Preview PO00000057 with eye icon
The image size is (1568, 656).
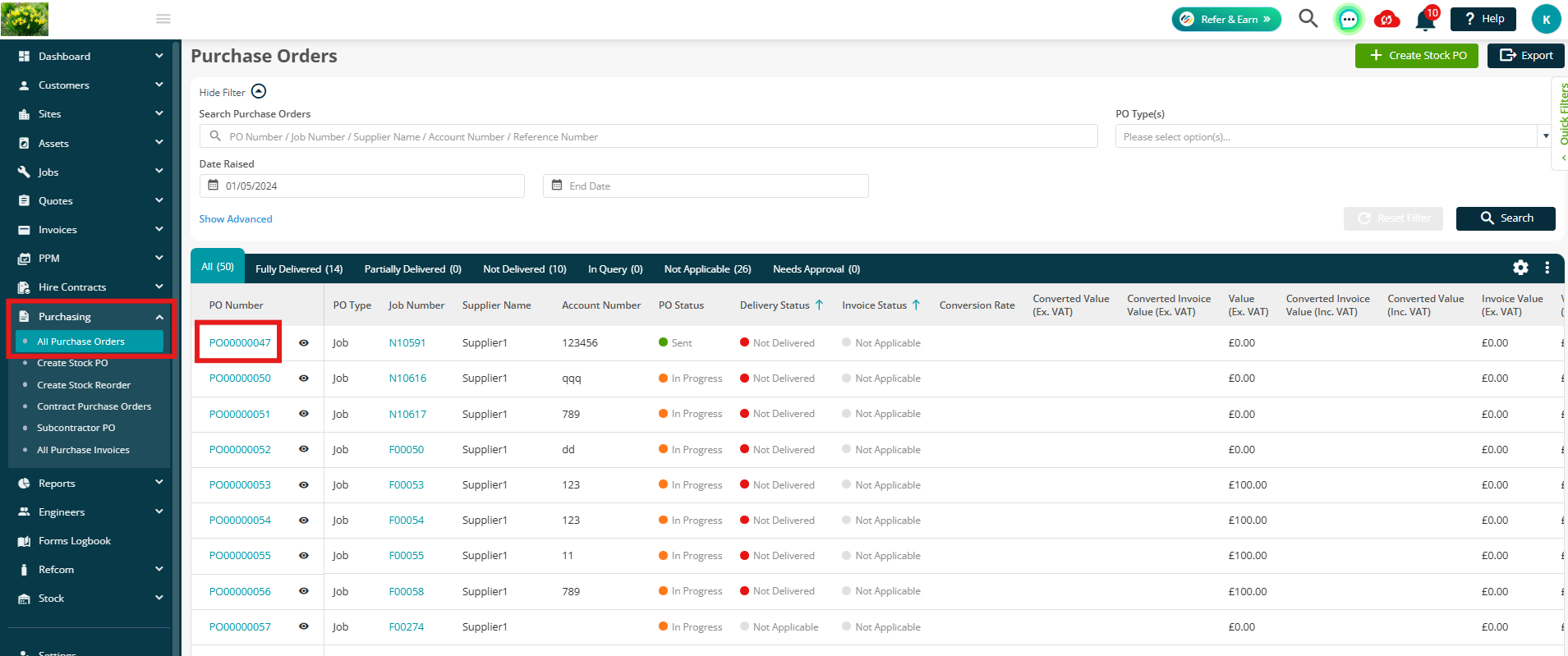pos(304,626)
